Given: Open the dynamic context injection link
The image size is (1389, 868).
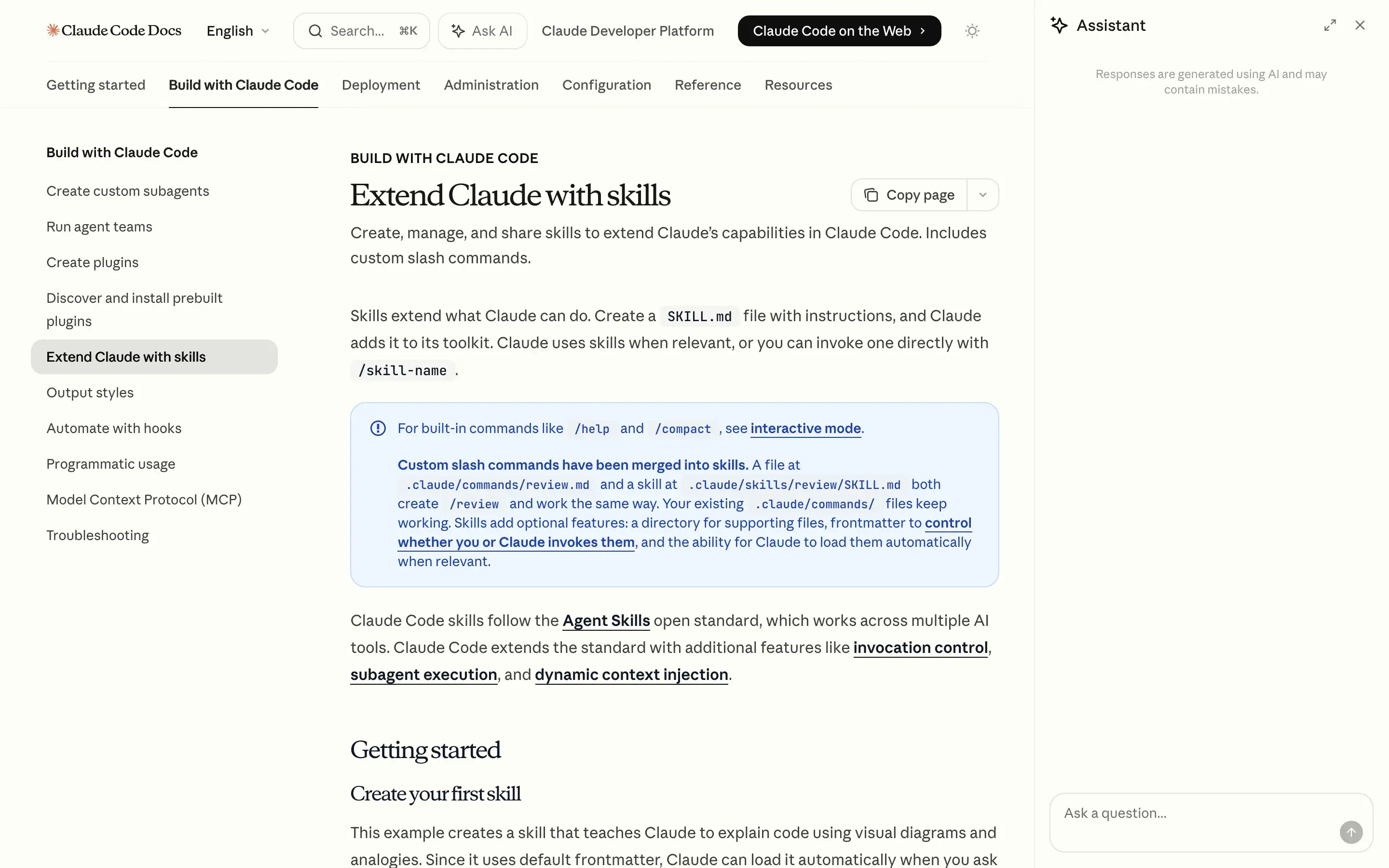Looking at the screenshot, I should coord(631,675).
